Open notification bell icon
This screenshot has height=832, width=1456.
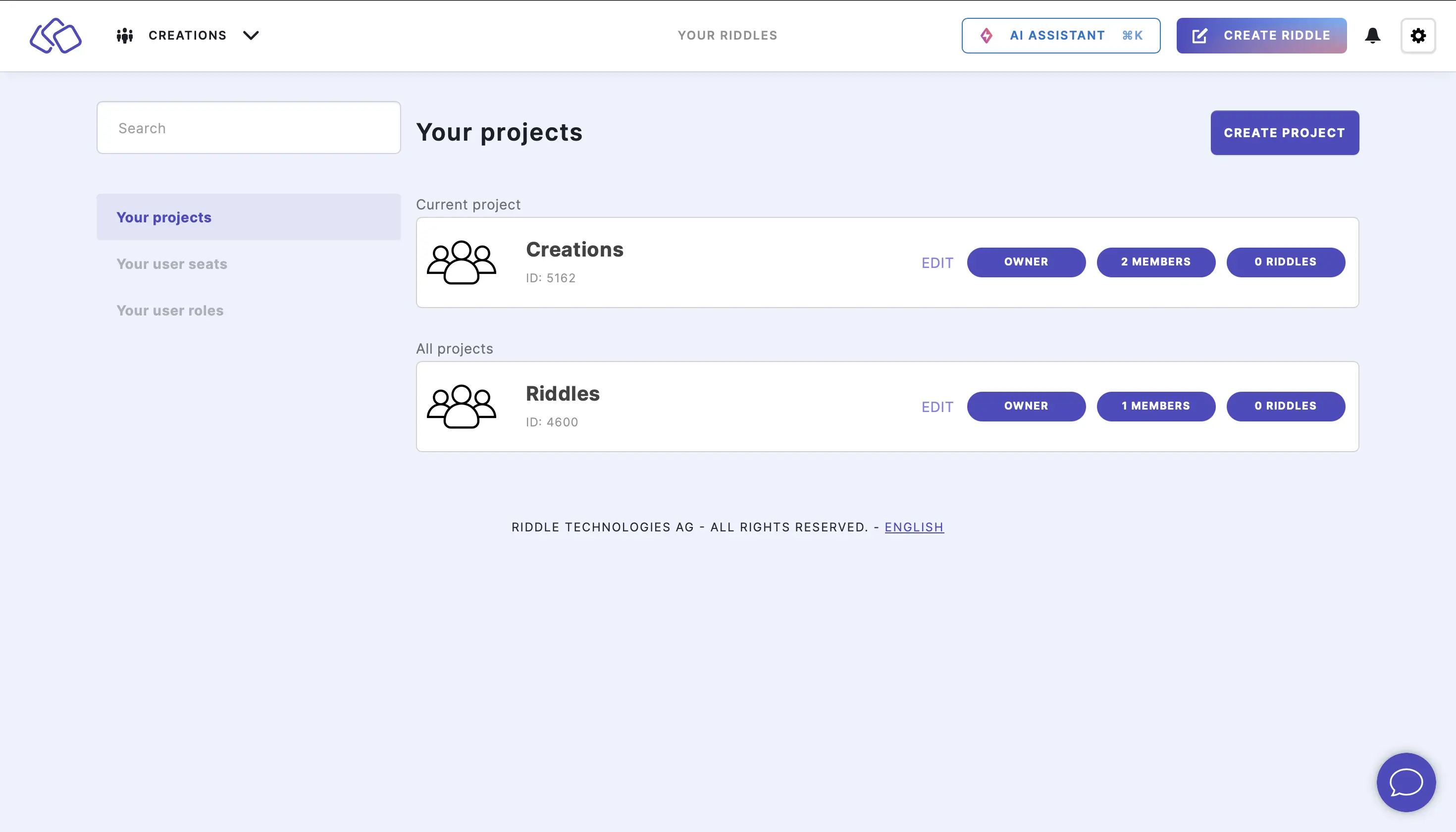coord(1372,35)
